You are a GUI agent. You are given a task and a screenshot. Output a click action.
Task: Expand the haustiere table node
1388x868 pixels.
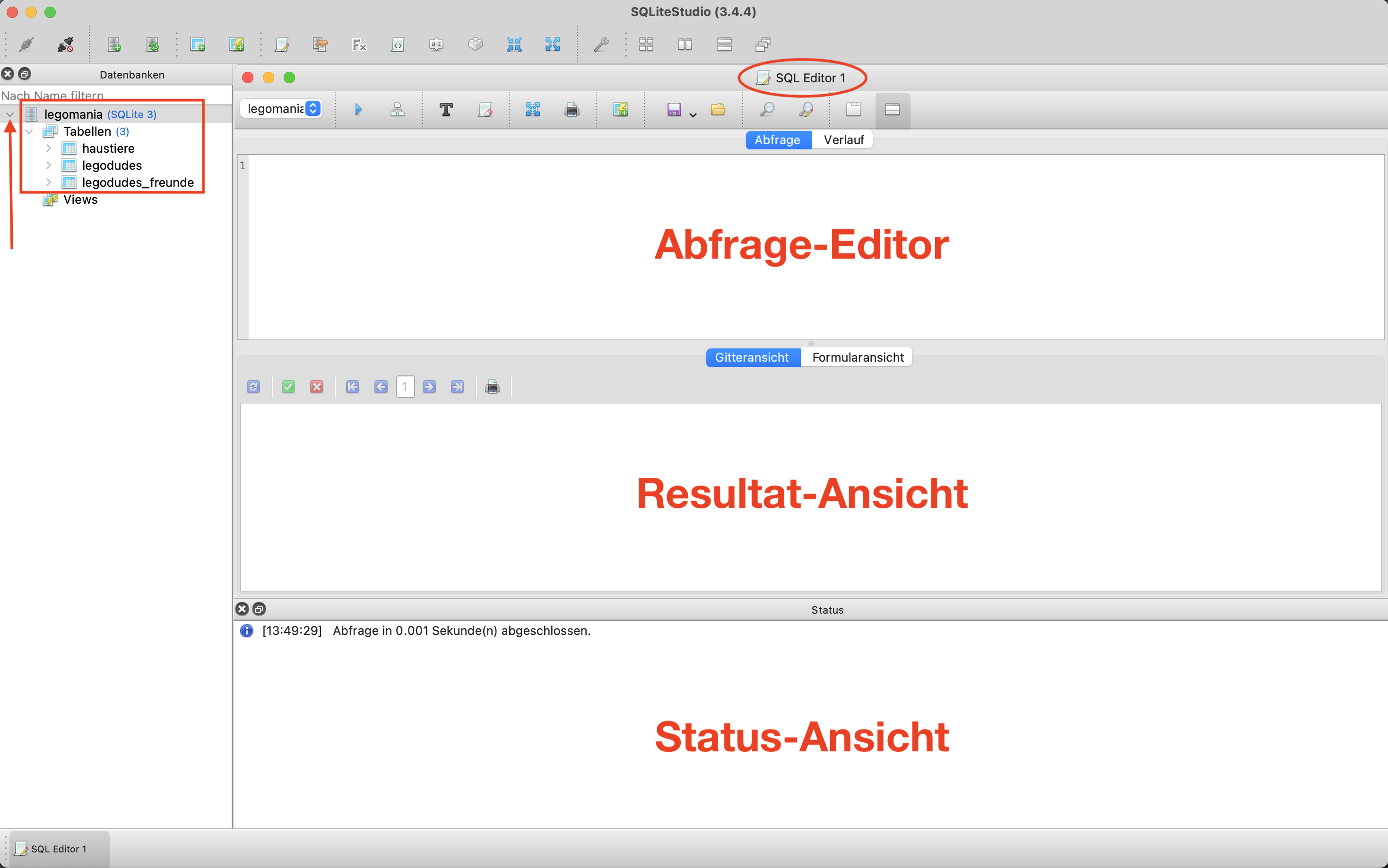[49, 148]
